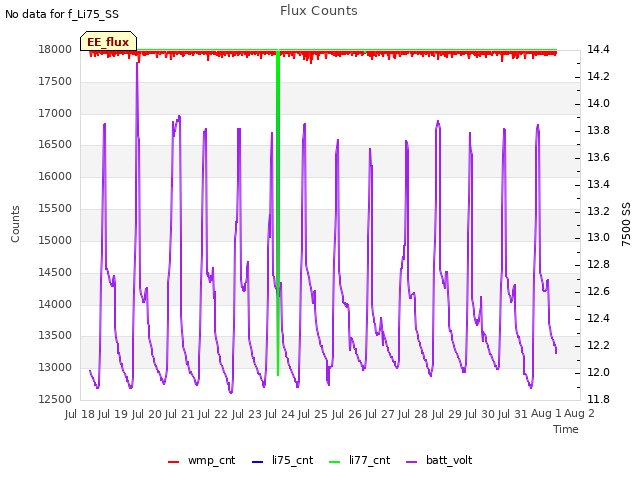The image size is (640, 480).
Task: Click the Jul 25 date label
Action: pyautogui.click(x=313, y=414)
